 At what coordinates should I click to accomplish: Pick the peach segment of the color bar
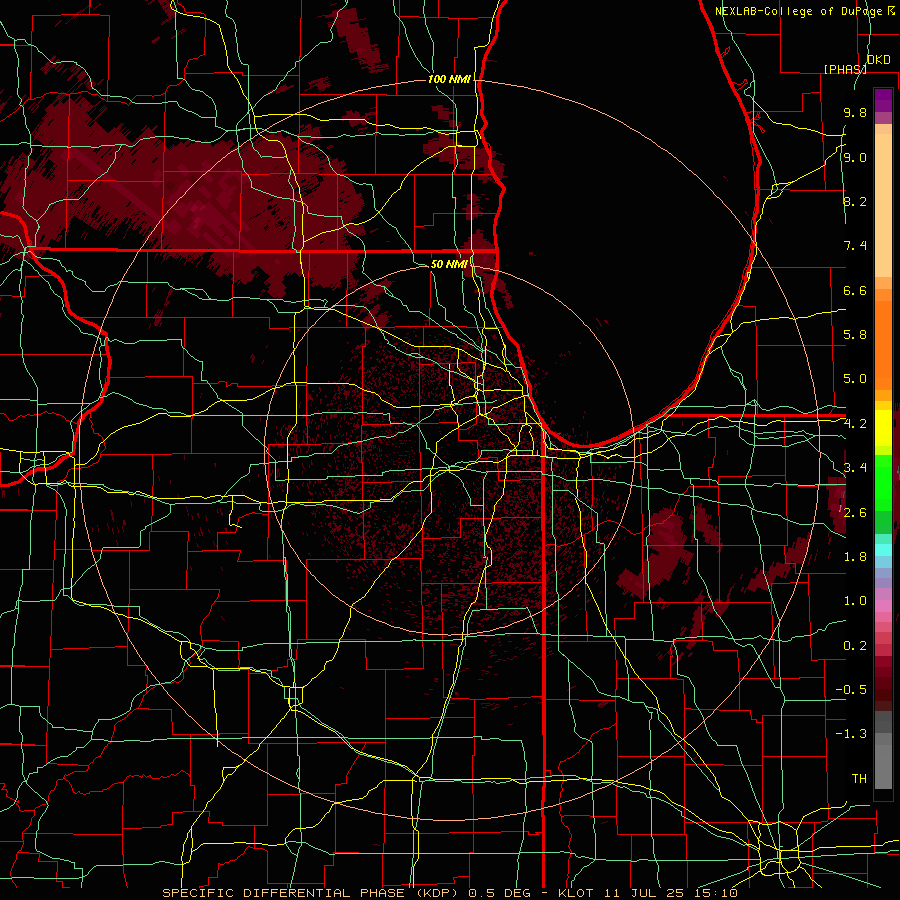tap(883, 205)
